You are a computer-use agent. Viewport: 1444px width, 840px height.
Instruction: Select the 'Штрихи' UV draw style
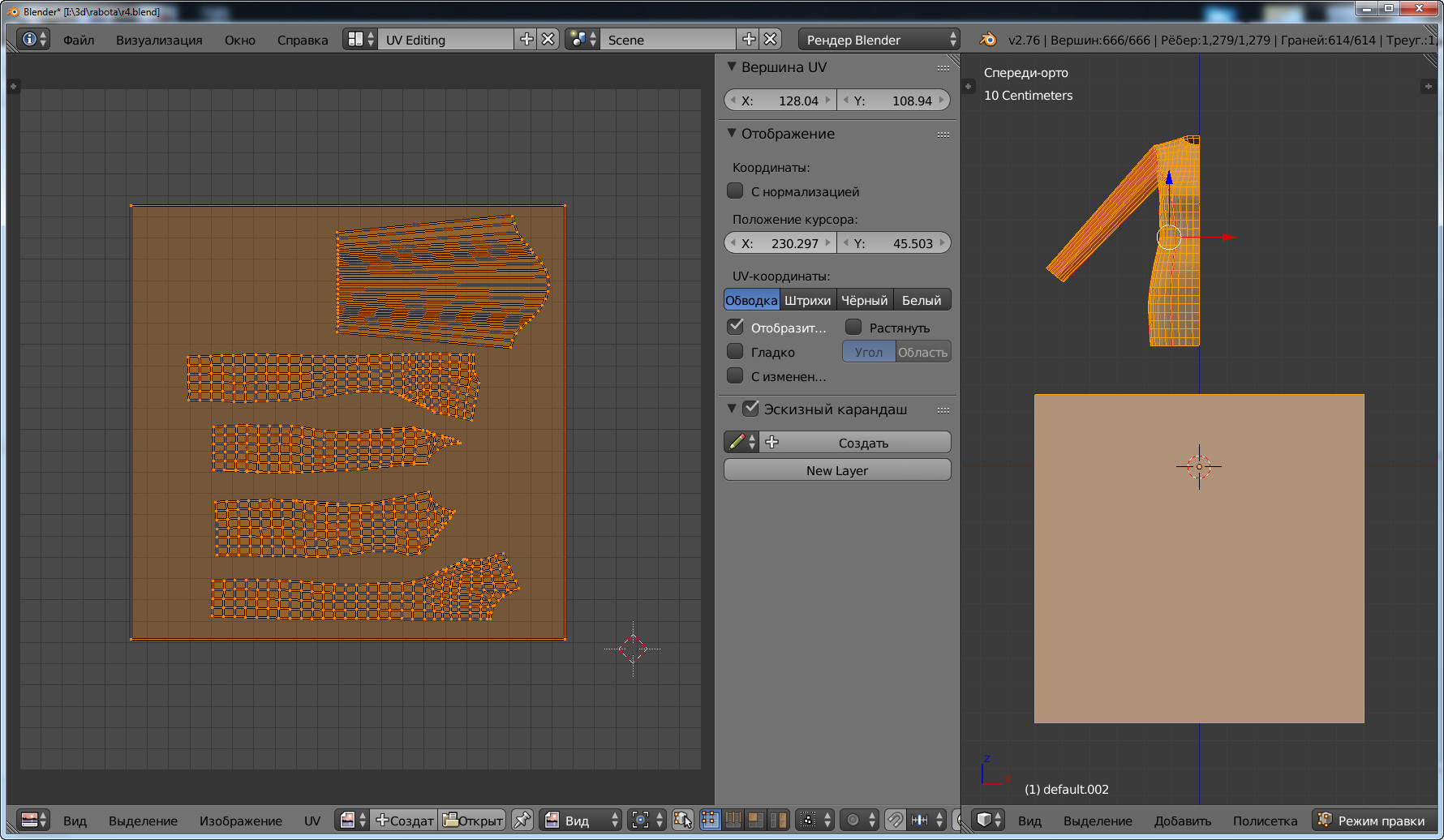(x=807, y=300)
